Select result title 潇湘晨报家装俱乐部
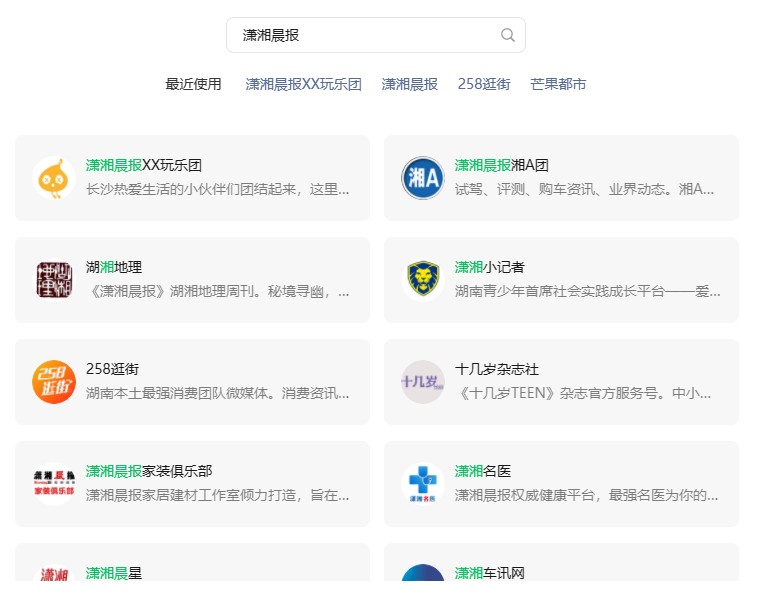The width and height of the screenshot is (772, 610). point(149,471)
